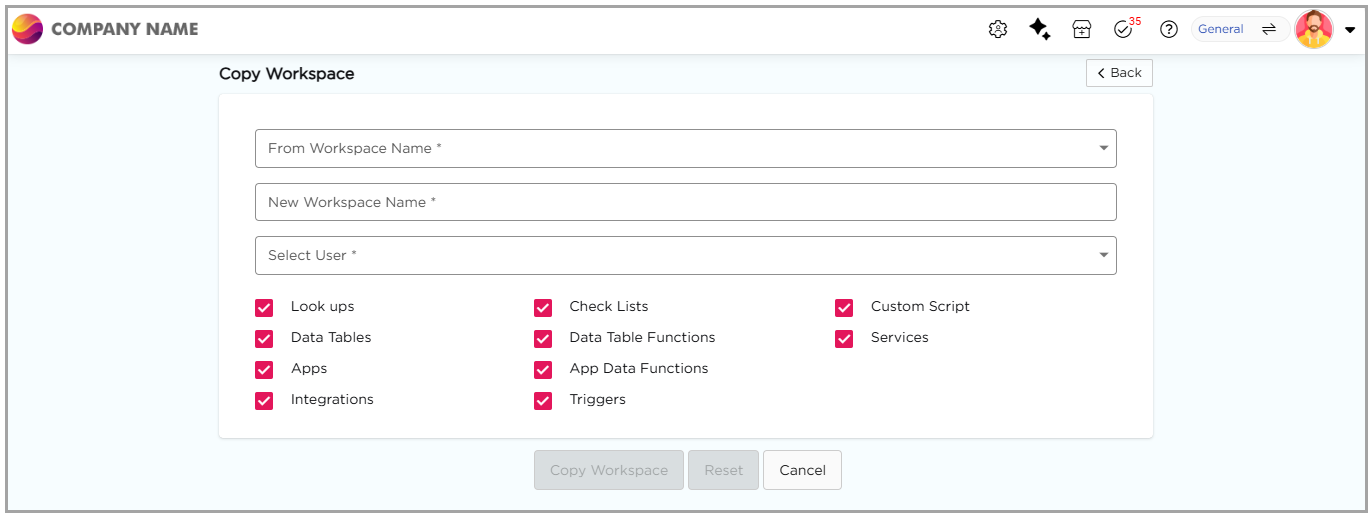The height and width of the screenshot is (518, 1371).
Task: Uncheck the Look ups checkbox
Action: click(x=264, y=307)
